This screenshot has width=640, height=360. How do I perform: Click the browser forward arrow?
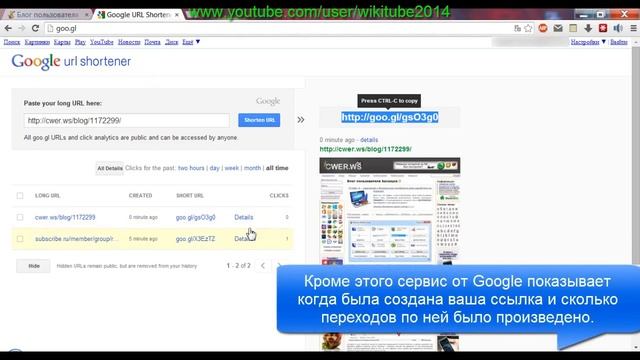22,28
